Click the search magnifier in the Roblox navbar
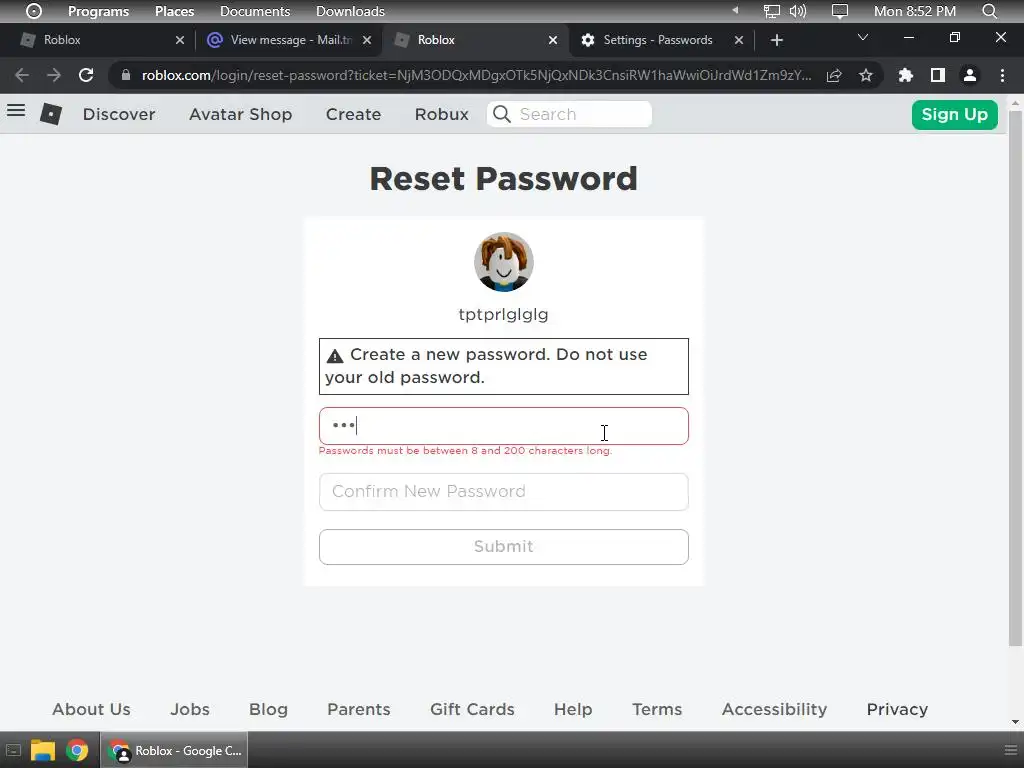This screenshot has height=768, width=1024. click(502, 114)
